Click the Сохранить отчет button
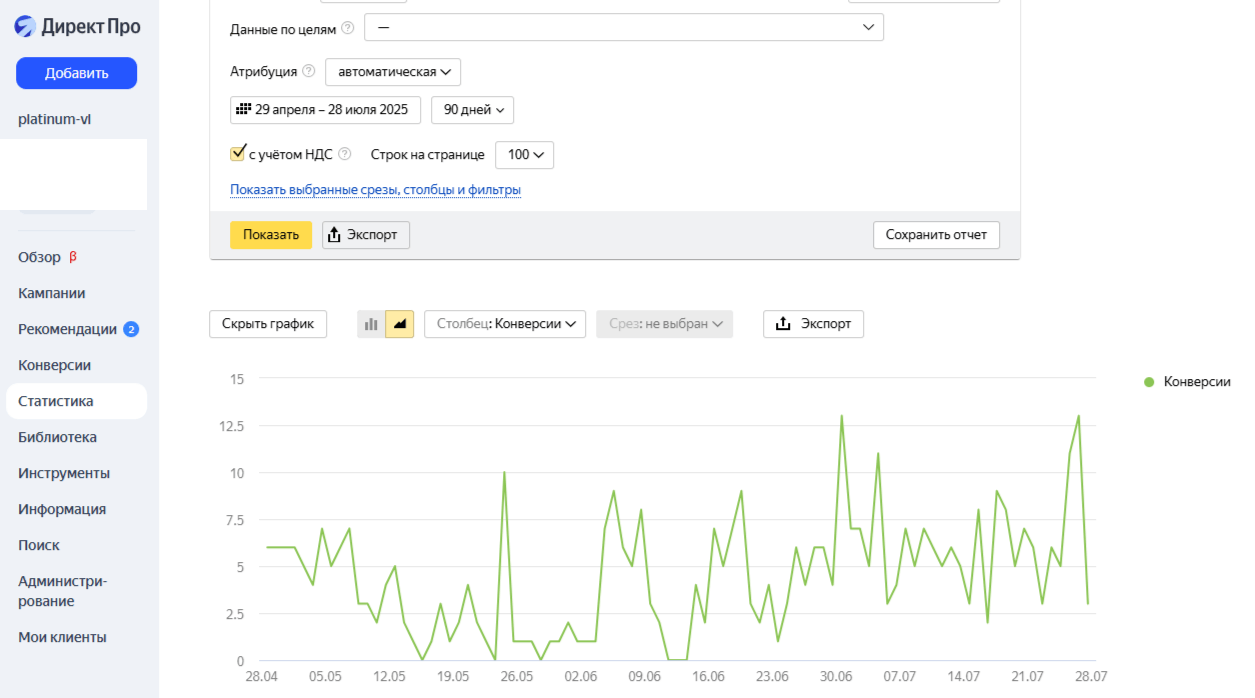Screen dimensions: 1255x698 [x=936, y=235]
